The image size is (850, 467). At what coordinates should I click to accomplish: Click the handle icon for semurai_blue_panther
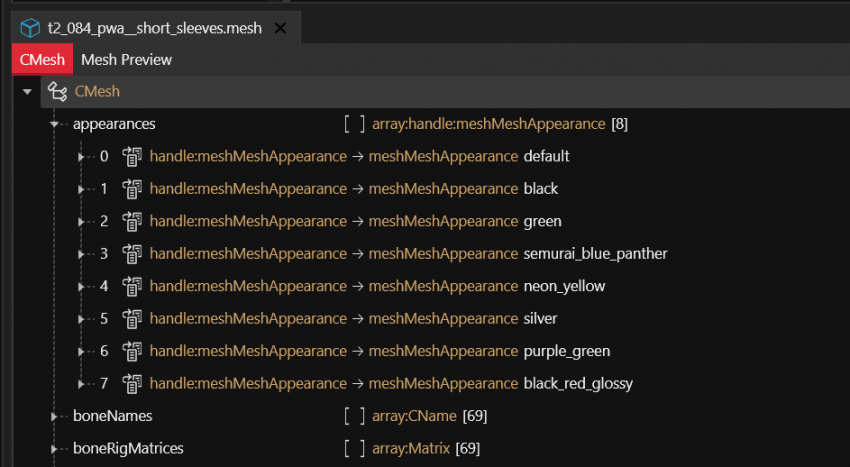[x=132, y=254]
